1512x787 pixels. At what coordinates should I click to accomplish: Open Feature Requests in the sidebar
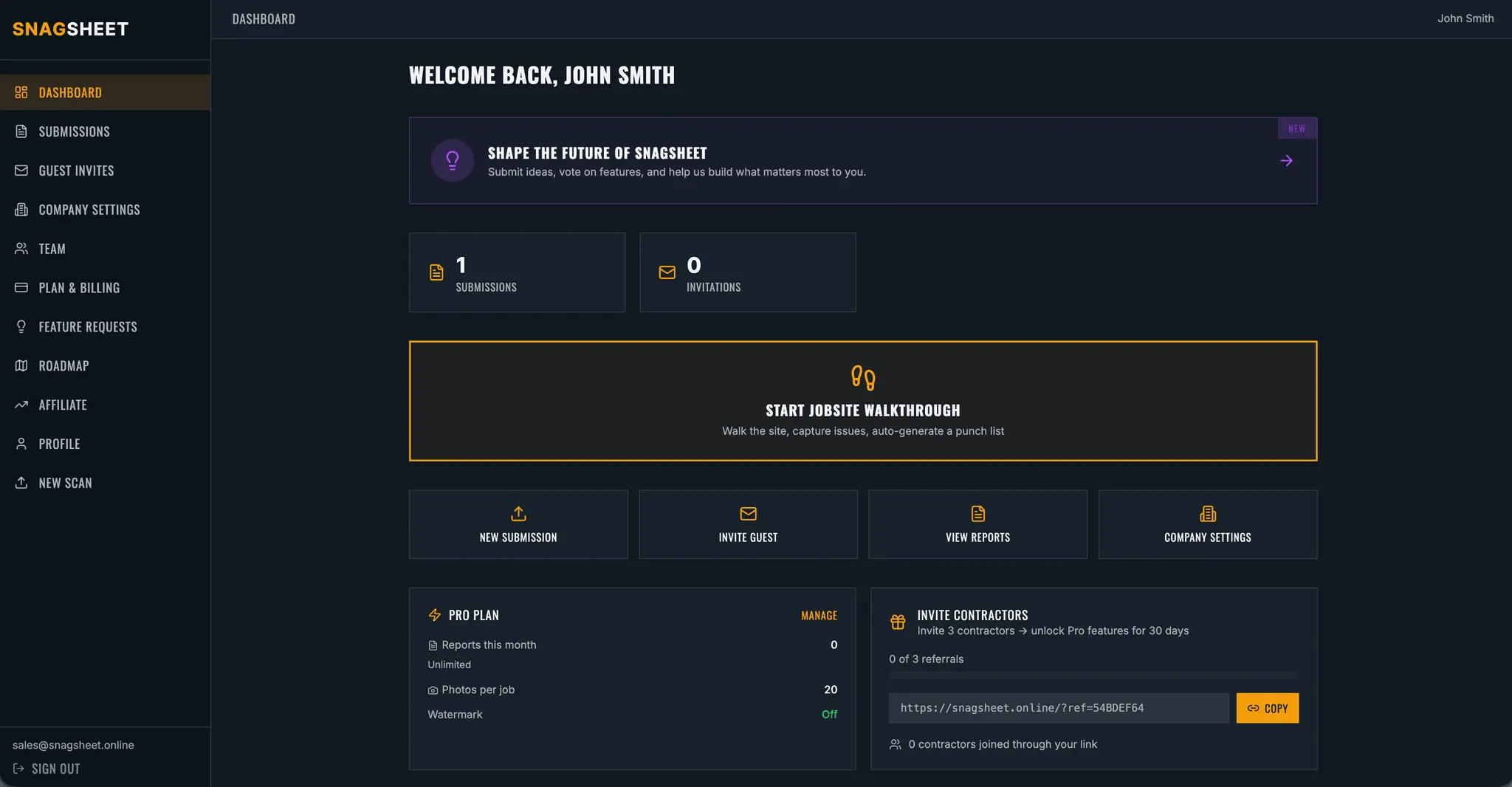(105, 326)
